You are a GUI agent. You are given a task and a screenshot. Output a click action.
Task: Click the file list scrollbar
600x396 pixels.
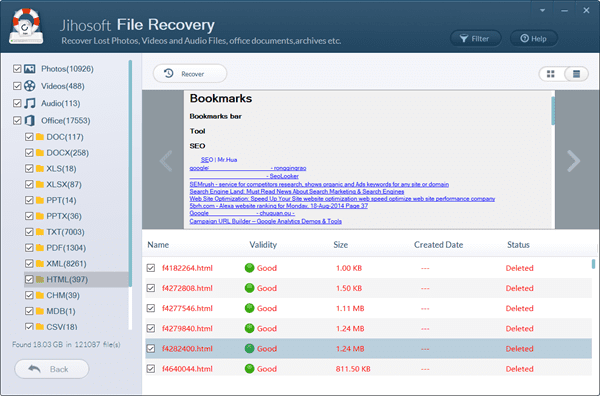(593, 264)
